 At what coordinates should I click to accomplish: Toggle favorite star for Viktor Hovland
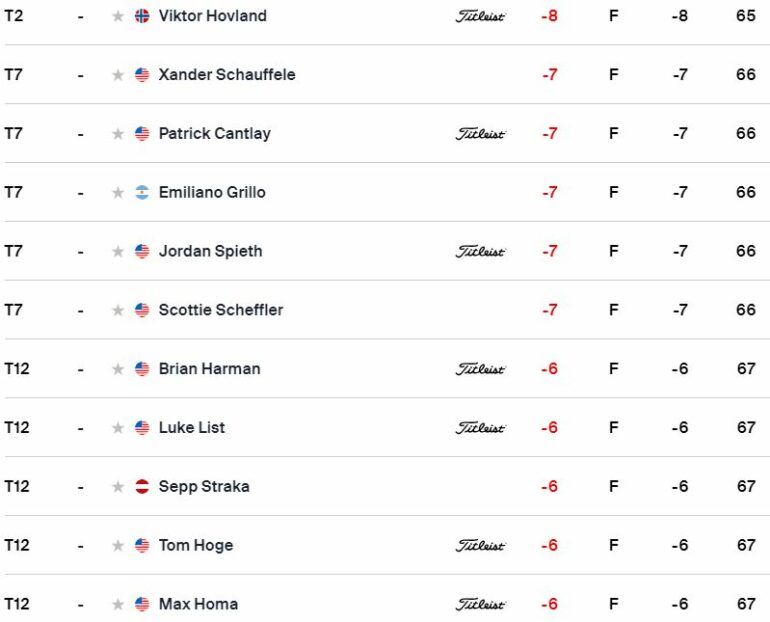[x=118, y=16]
